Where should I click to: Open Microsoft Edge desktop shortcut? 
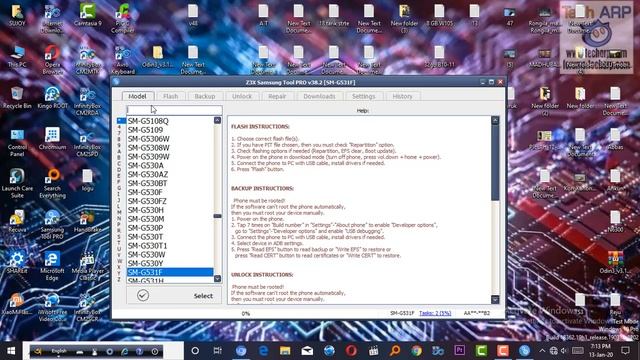pyautogui.click(x=52, y=266)
